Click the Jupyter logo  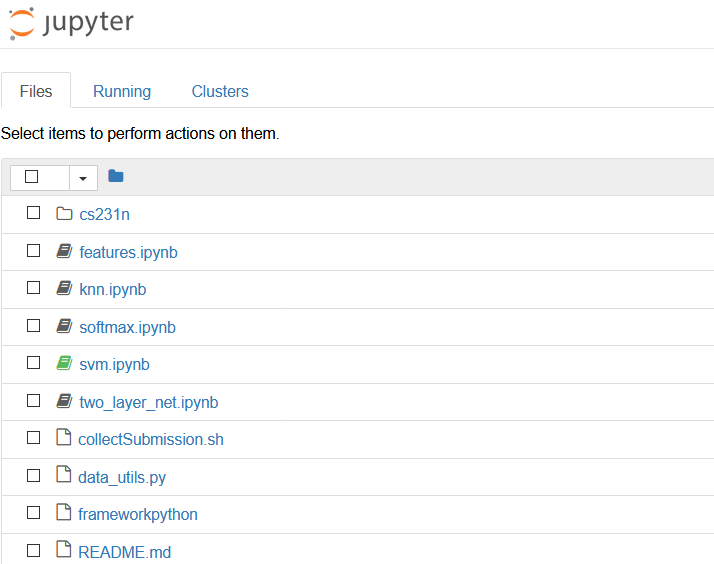[71, 23]
